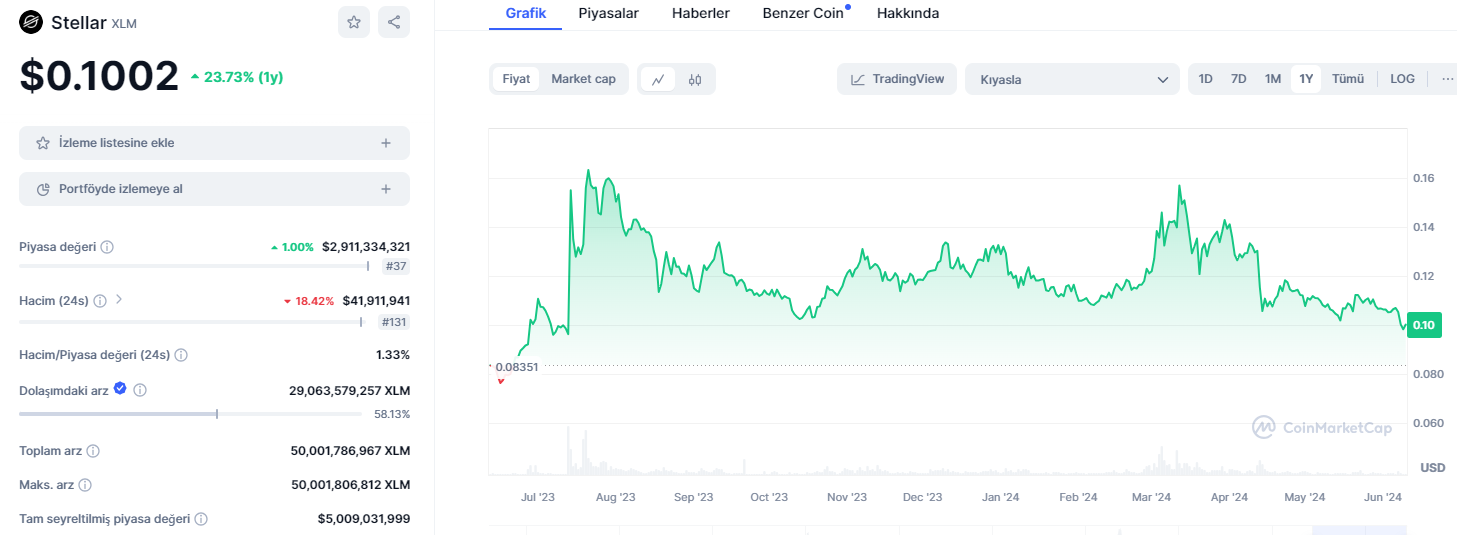Select the 1M time range
The height and width of the screenshot is (535, 1457).
(x=1272, y=79)
